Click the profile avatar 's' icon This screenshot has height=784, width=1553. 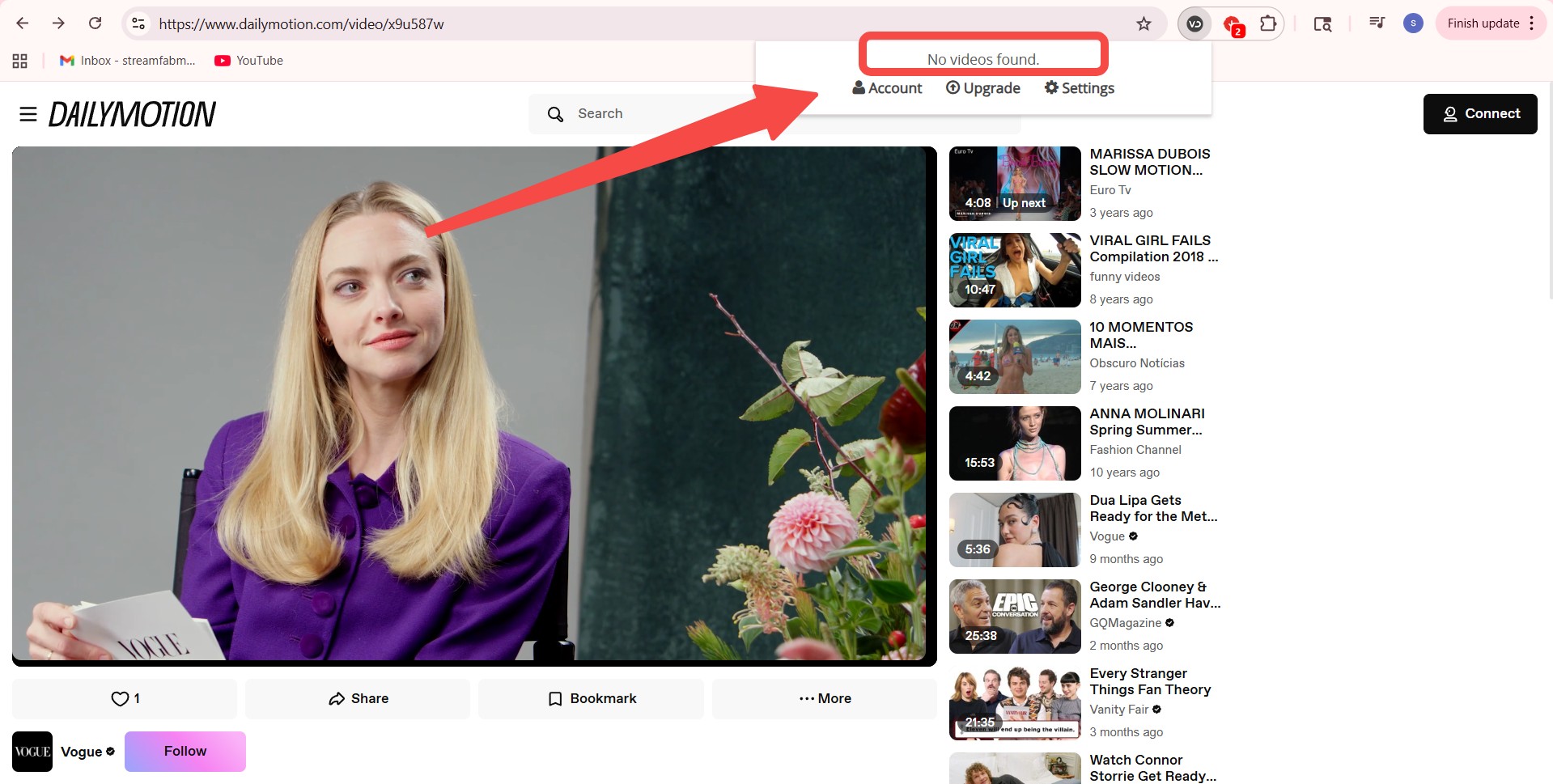pos(1413,23)
